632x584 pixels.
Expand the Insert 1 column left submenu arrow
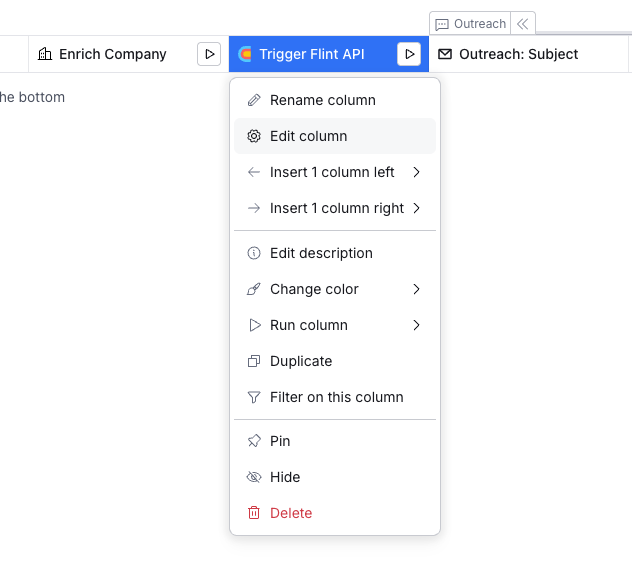(x=416, y=172)
